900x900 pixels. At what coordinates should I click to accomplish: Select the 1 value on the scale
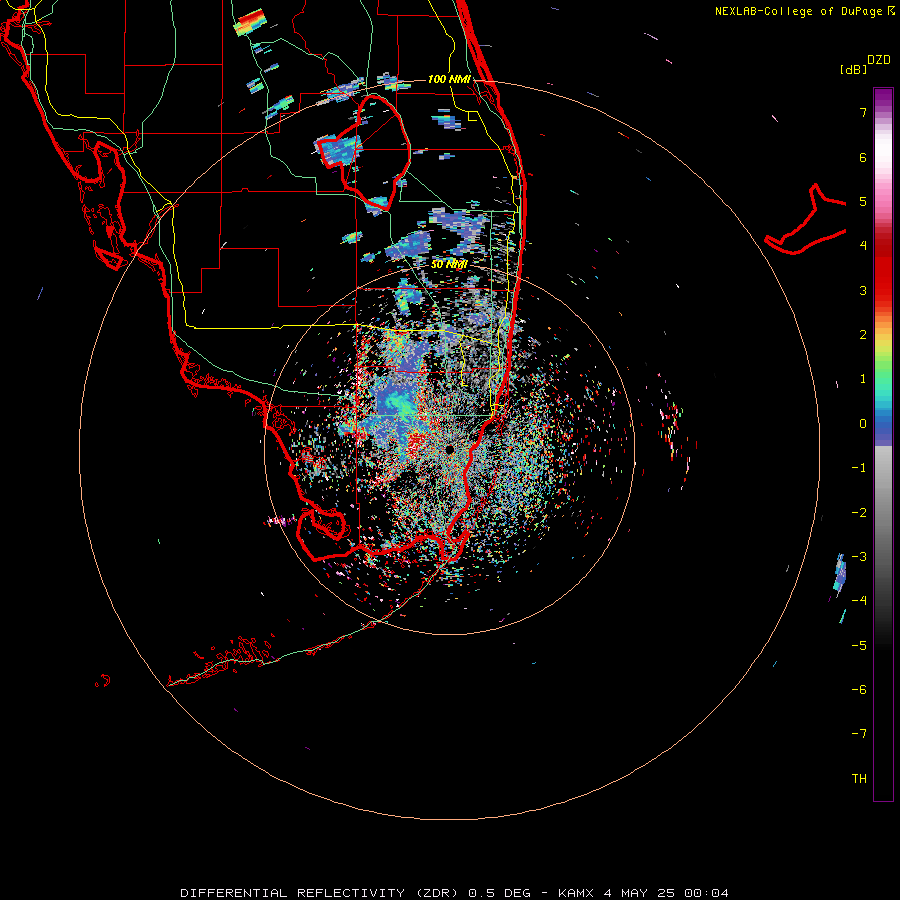pyautogui.click(x=863, y=379)
